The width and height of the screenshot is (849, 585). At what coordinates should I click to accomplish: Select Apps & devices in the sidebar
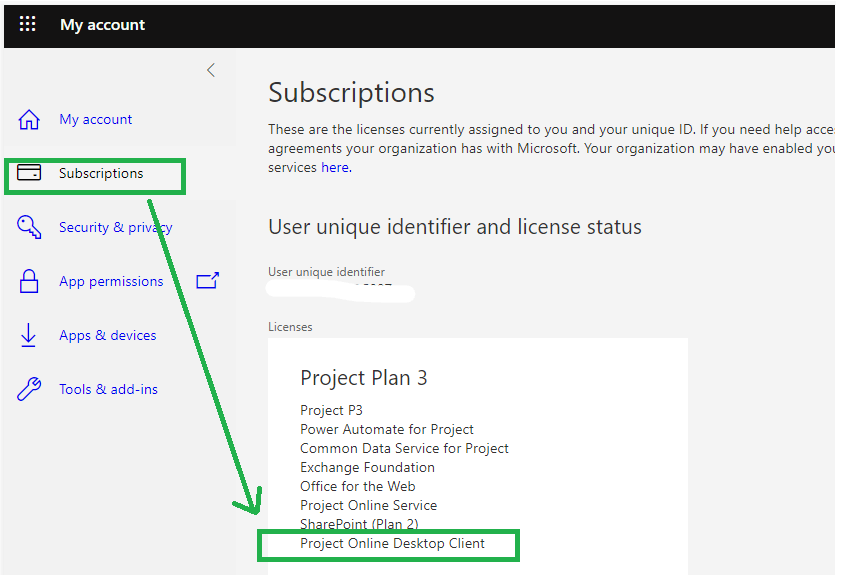(x=107, y=335)
